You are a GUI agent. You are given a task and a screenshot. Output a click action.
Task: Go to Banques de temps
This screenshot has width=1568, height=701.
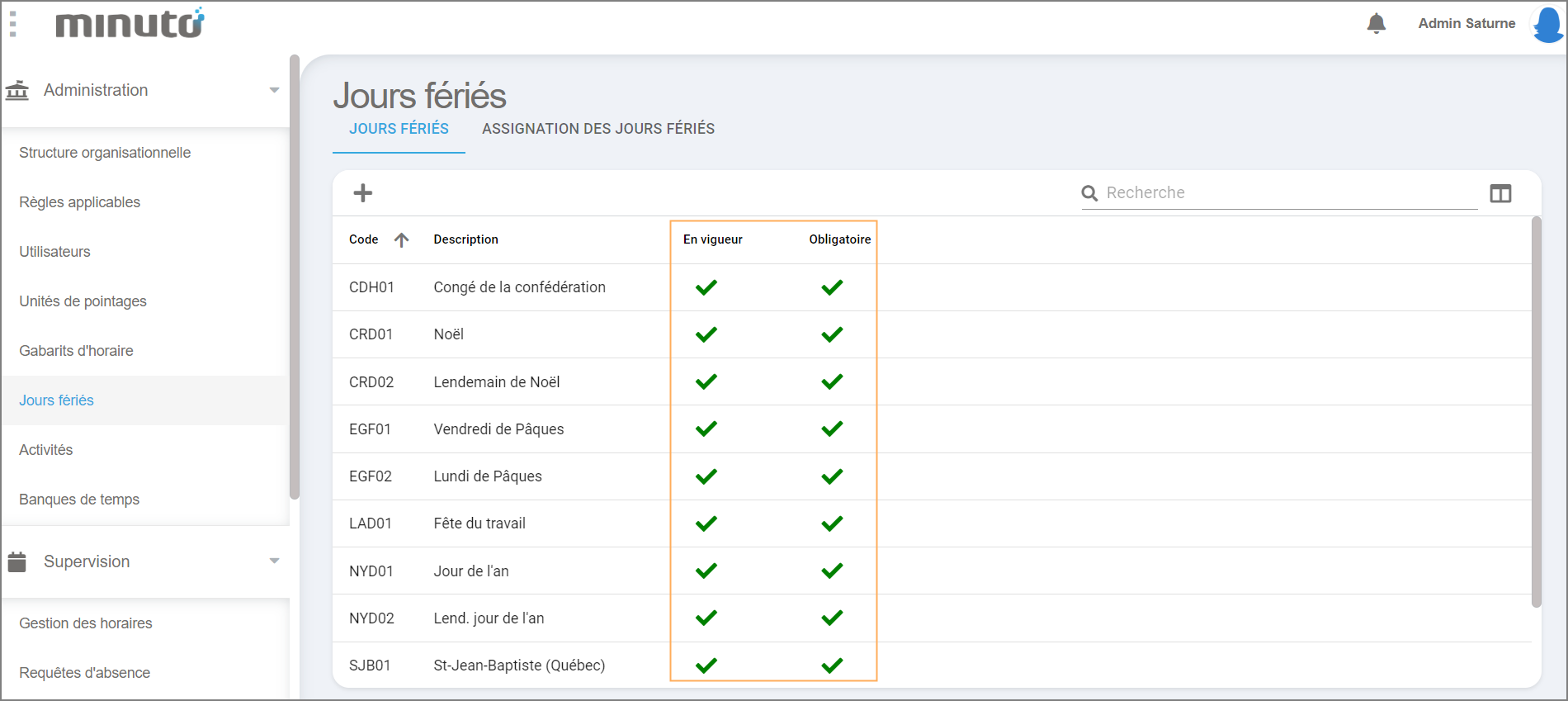point(79,500)
